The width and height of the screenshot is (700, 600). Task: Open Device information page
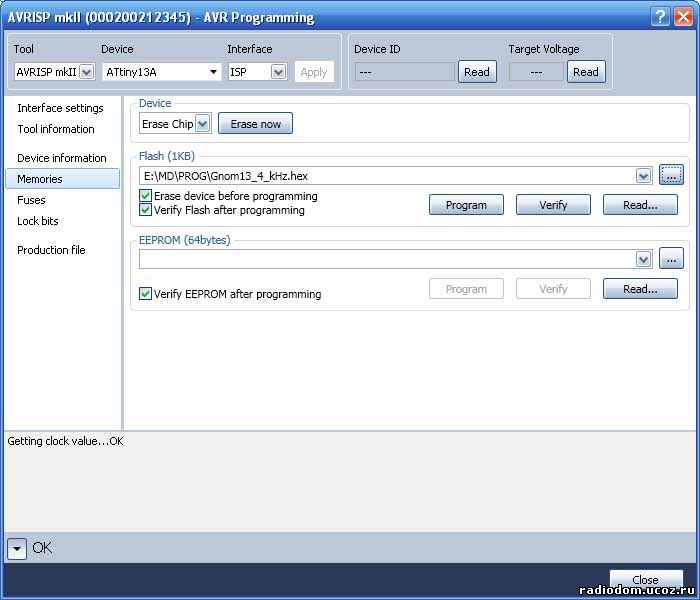(x=62, y=158)
